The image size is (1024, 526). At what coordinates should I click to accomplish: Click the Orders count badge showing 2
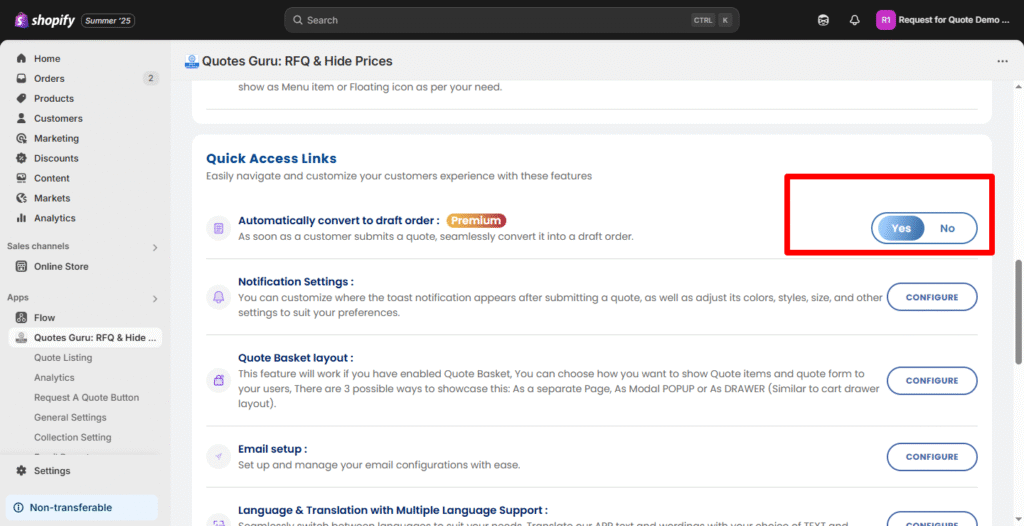point(151,78)
